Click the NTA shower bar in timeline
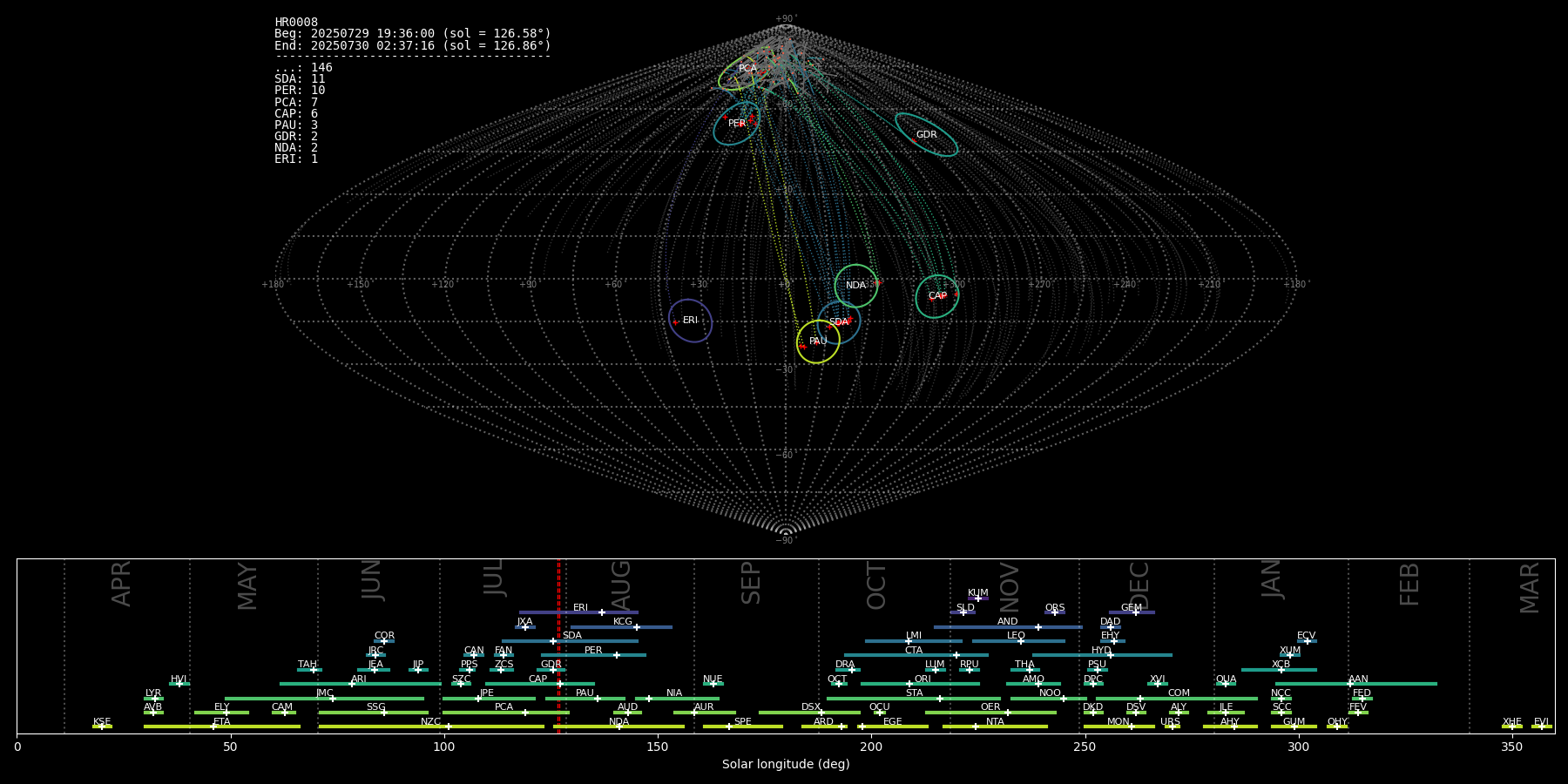This screenshot has height=784, width=1568. click(x=995, y=727)
